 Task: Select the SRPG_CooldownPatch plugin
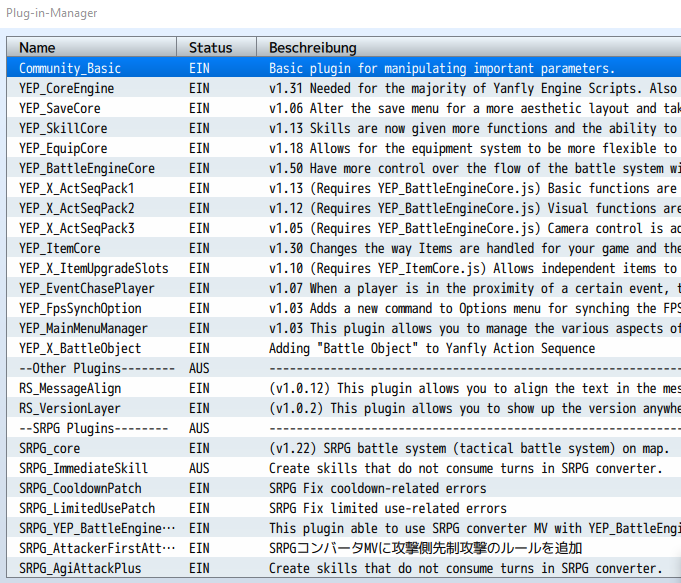coord(344,487)
